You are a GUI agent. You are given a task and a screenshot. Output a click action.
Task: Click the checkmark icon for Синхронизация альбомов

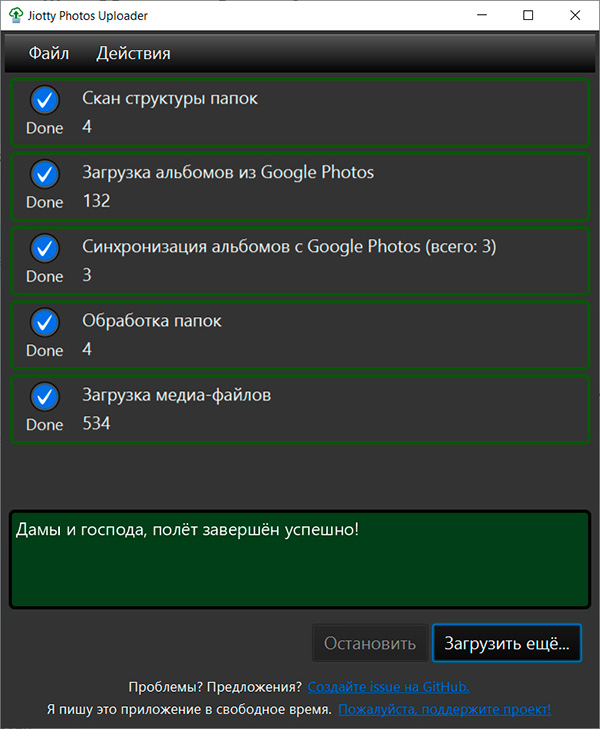click(x=44, y=247)
